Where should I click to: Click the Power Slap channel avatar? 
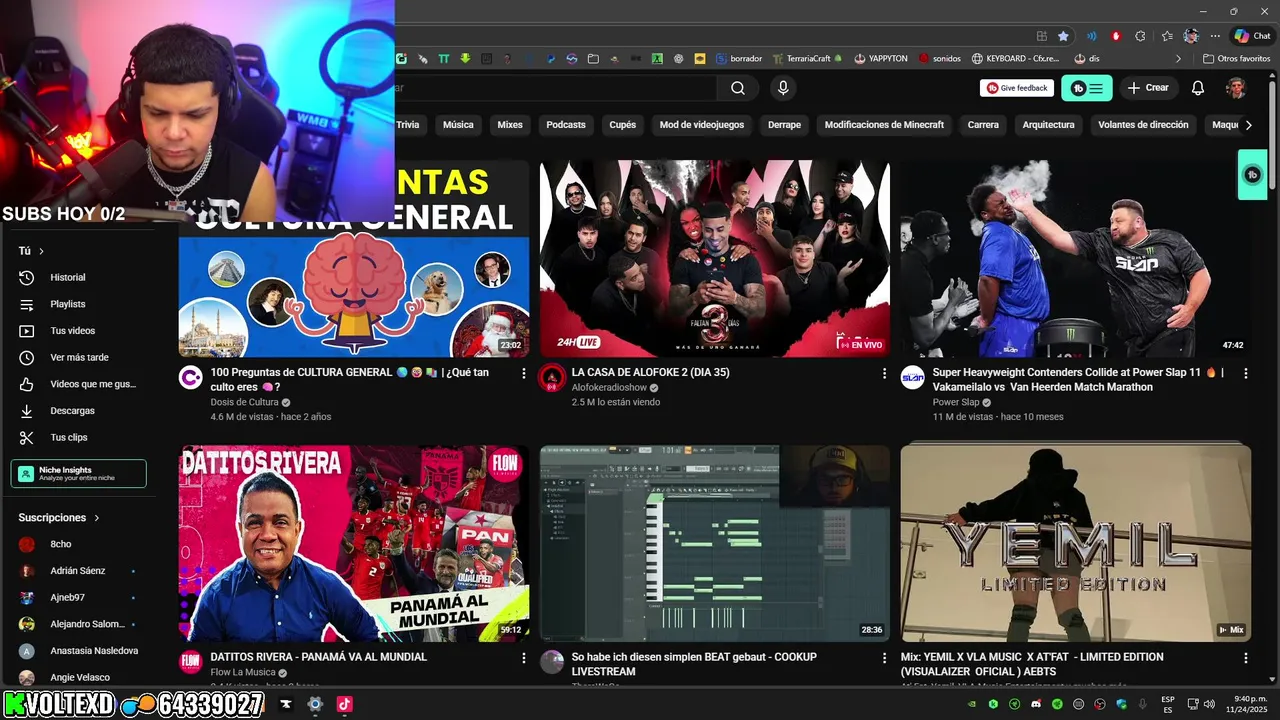click(x=912, y=378)
